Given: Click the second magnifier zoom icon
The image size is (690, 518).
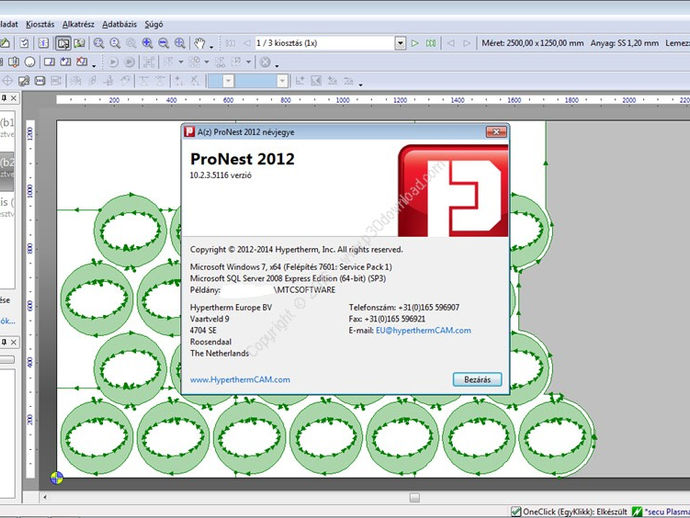Looking at the screenshot, I should 115,43.
